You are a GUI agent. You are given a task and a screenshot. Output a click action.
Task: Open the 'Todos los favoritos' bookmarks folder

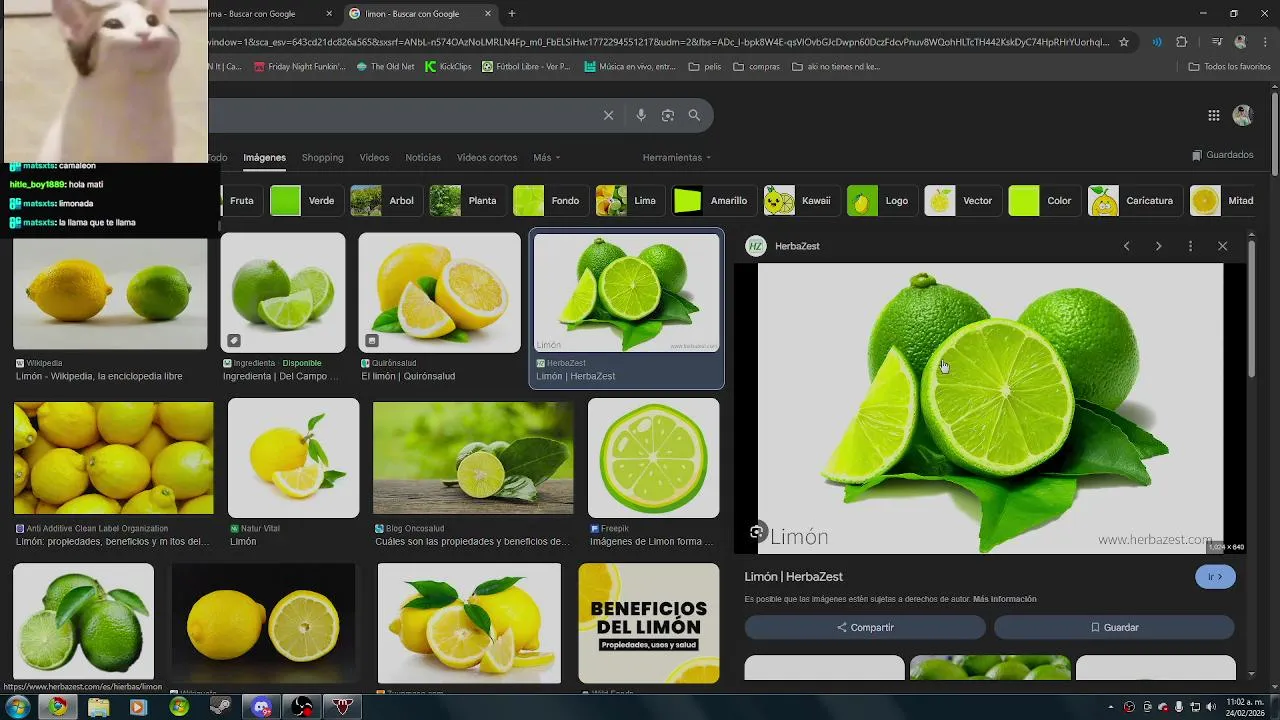click(x=1229, y=67)
